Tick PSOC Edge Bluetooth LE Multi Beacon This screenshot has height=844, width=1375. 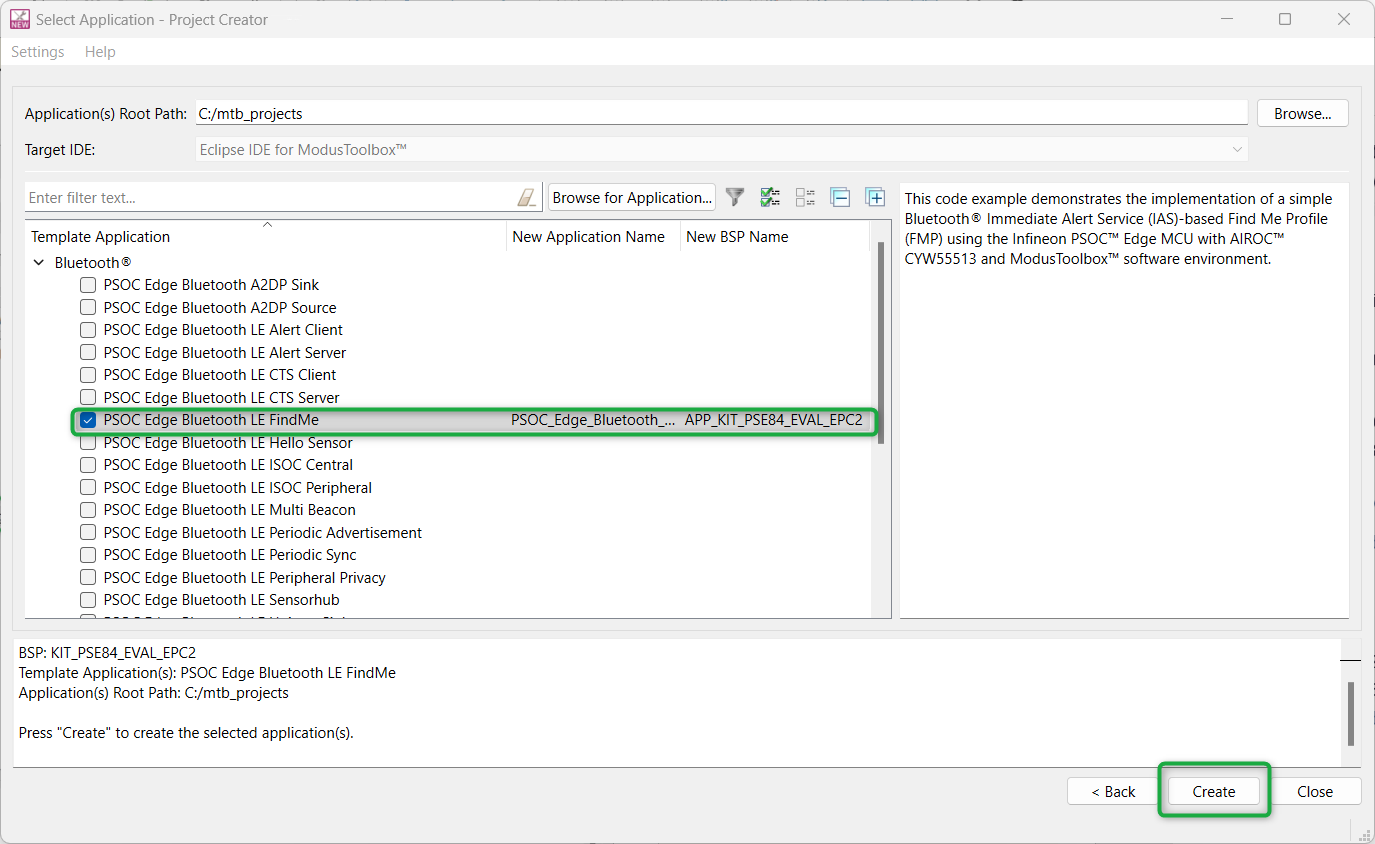pos(88,510)
